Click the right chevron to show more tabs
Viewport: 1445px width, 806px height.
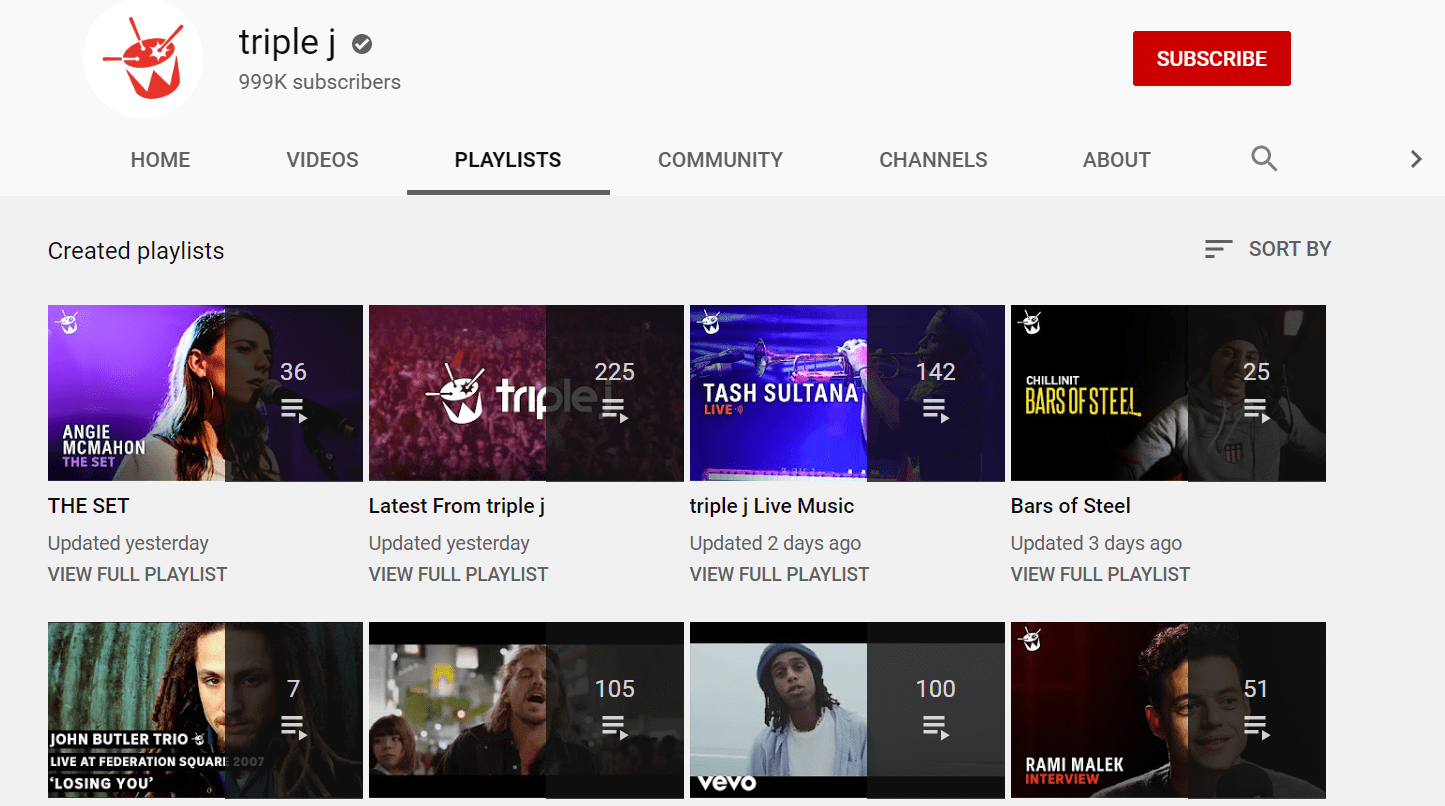click(x=1415, y=159)
